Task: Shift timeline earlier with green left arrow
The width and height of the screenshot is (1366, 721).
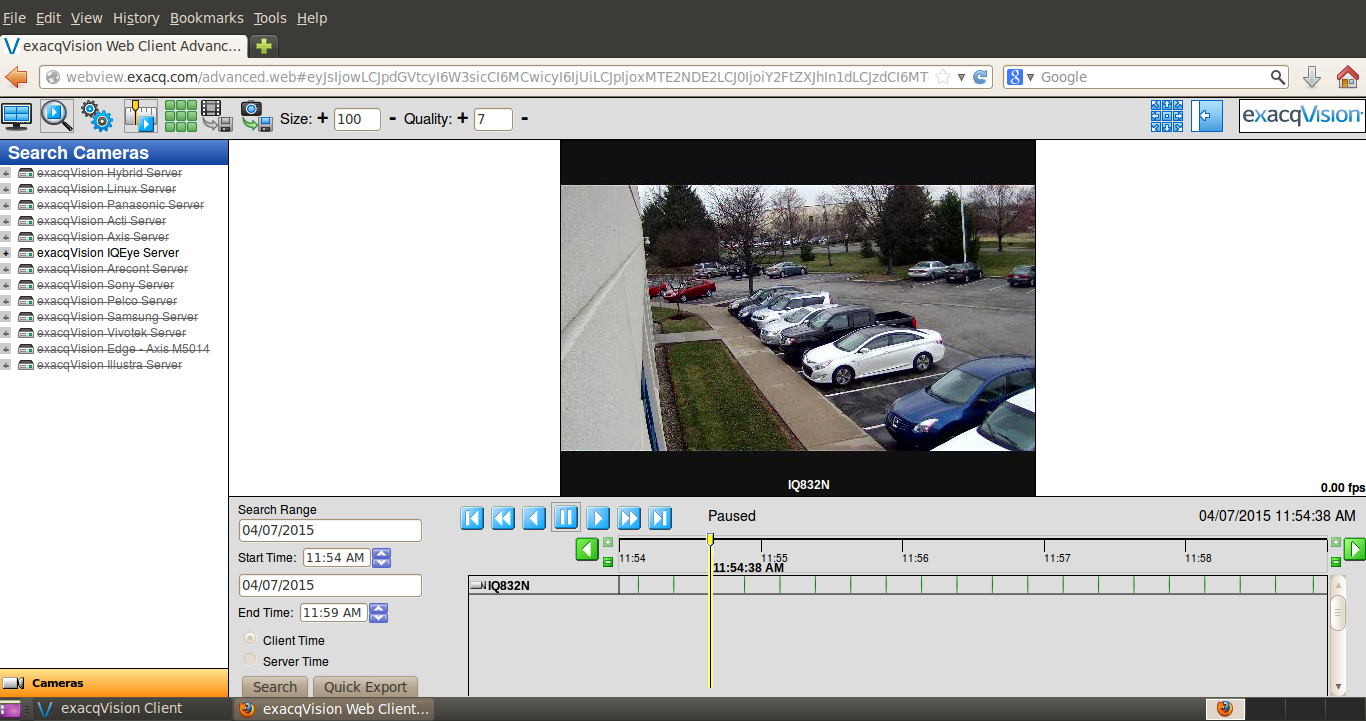Action: [x=587, y=549]
